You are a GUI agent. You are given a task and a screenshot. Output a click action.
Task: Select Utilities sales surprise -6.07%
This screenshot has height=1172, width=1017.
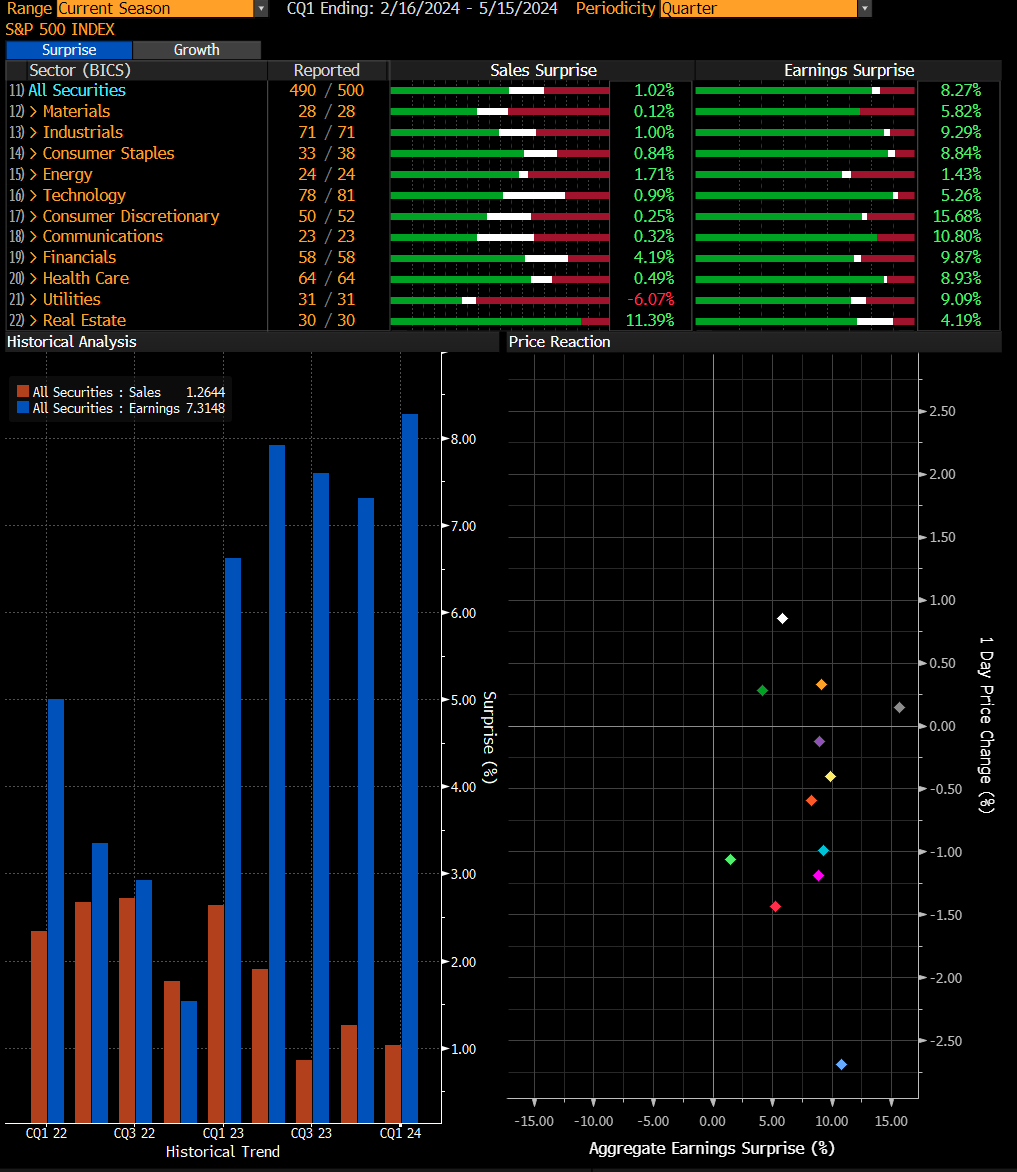(650, 299)
